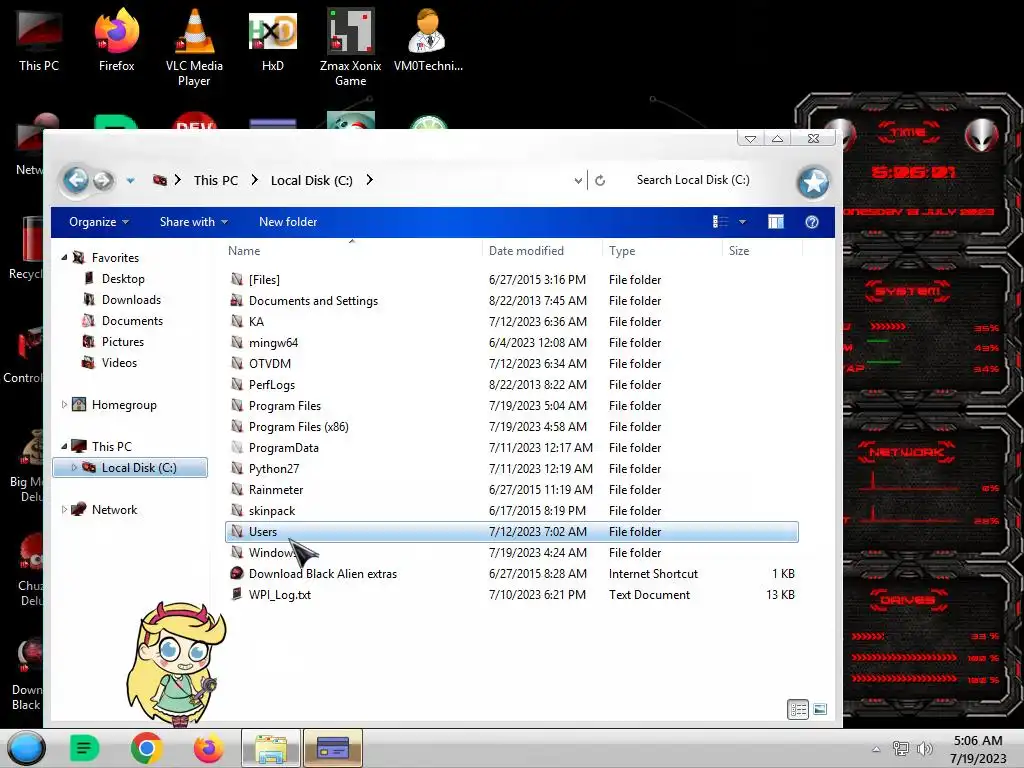1024x768 pixels.
Task: Collapse the Favorites tree section
Action: [x=64, y=258]
